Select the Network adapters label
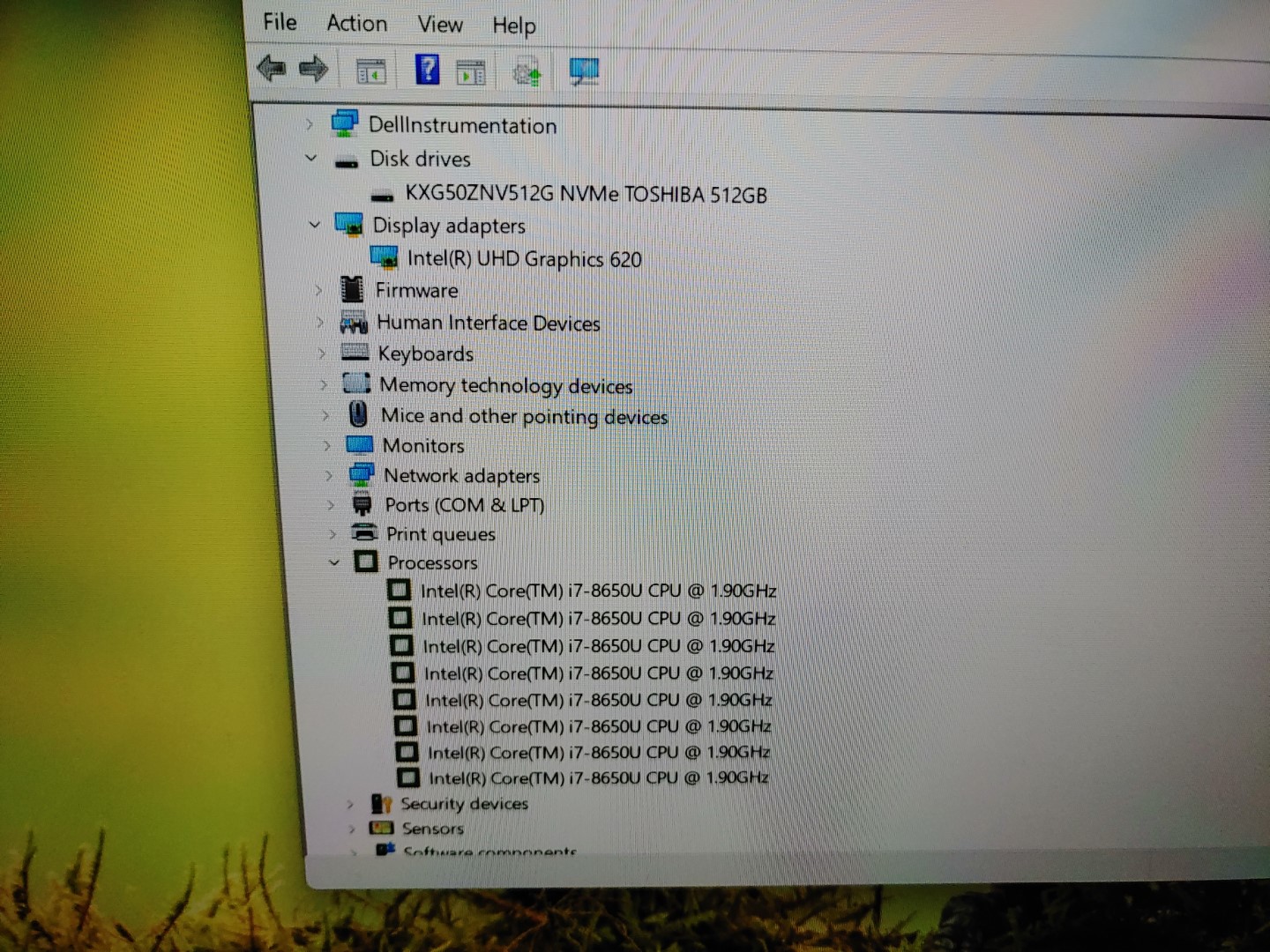Viewport: 1270px width, 952px height. (462, 476)
